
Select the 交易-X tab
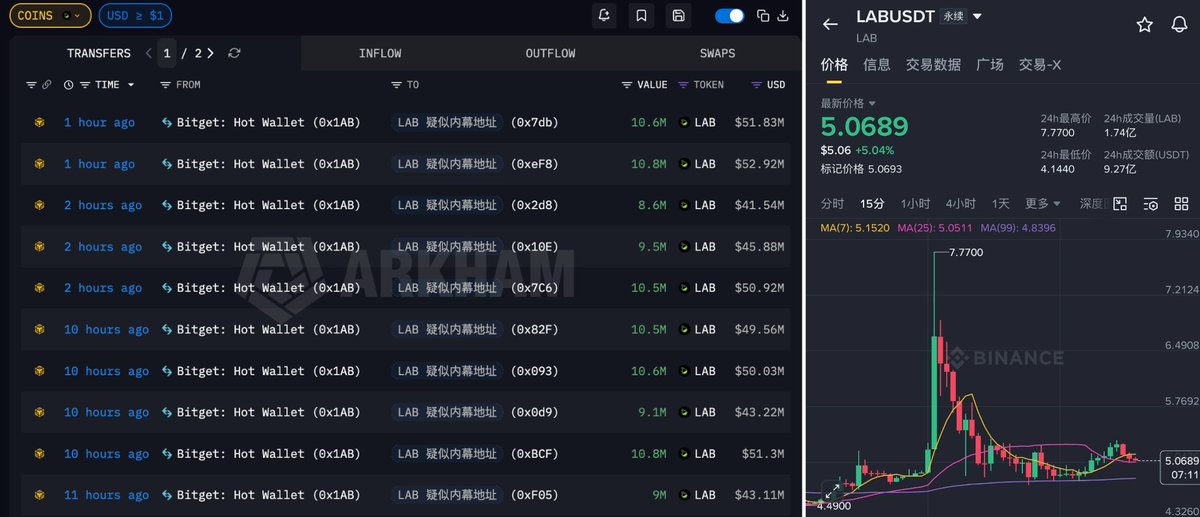(x=1040, y=65)
